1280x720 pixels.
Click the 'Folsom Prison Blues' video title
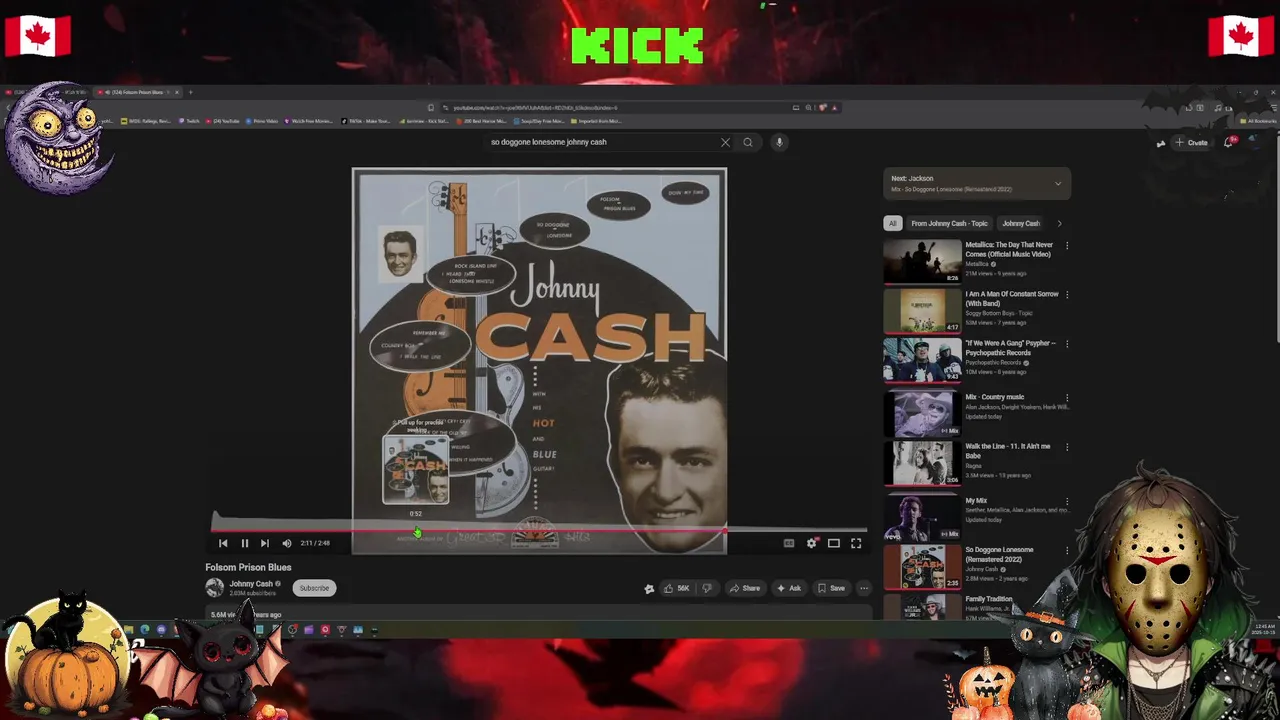tap(248, 567)
